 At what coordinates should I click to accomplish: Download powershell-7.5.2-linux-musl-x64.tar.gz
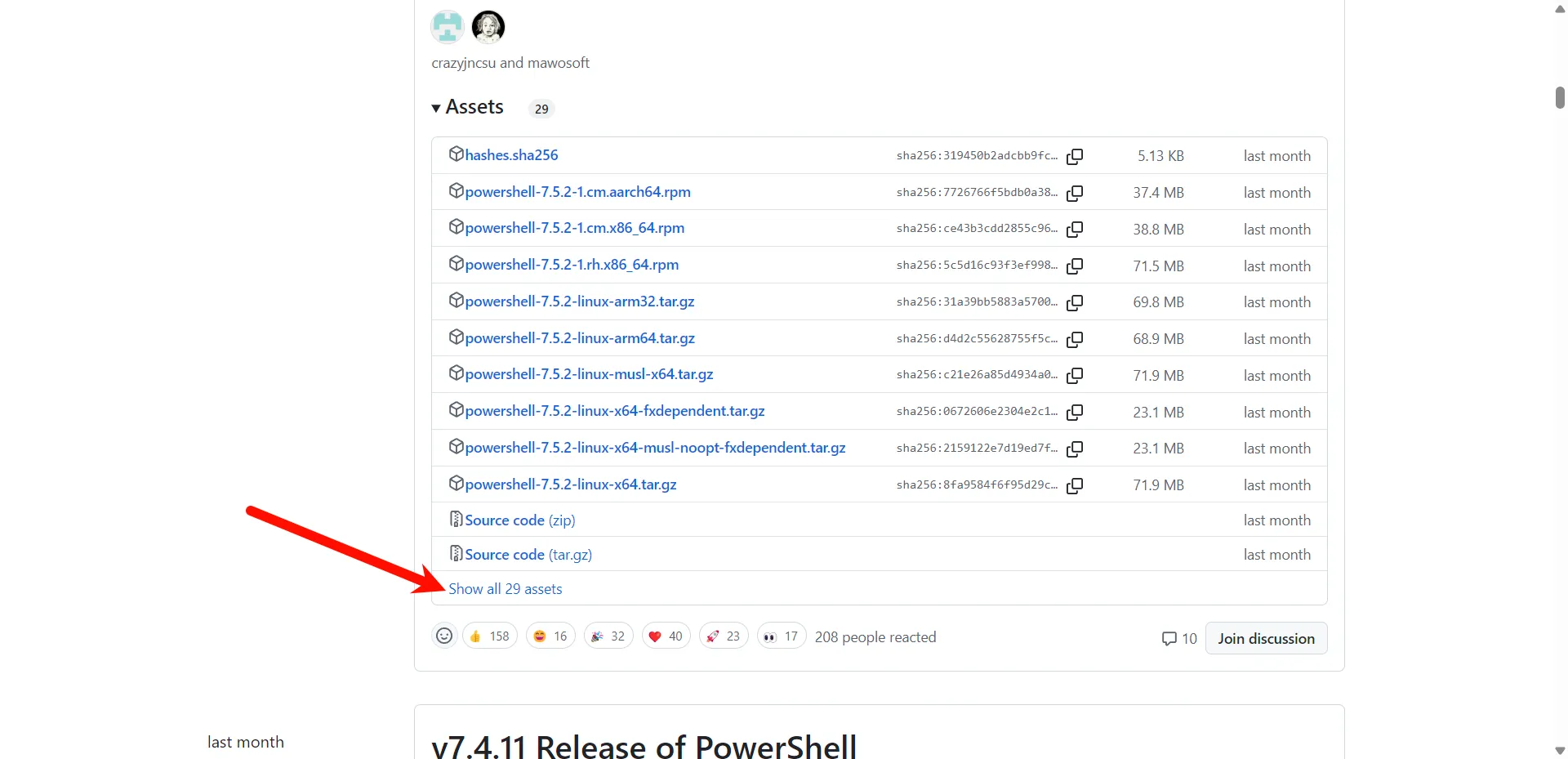(589, 374)
